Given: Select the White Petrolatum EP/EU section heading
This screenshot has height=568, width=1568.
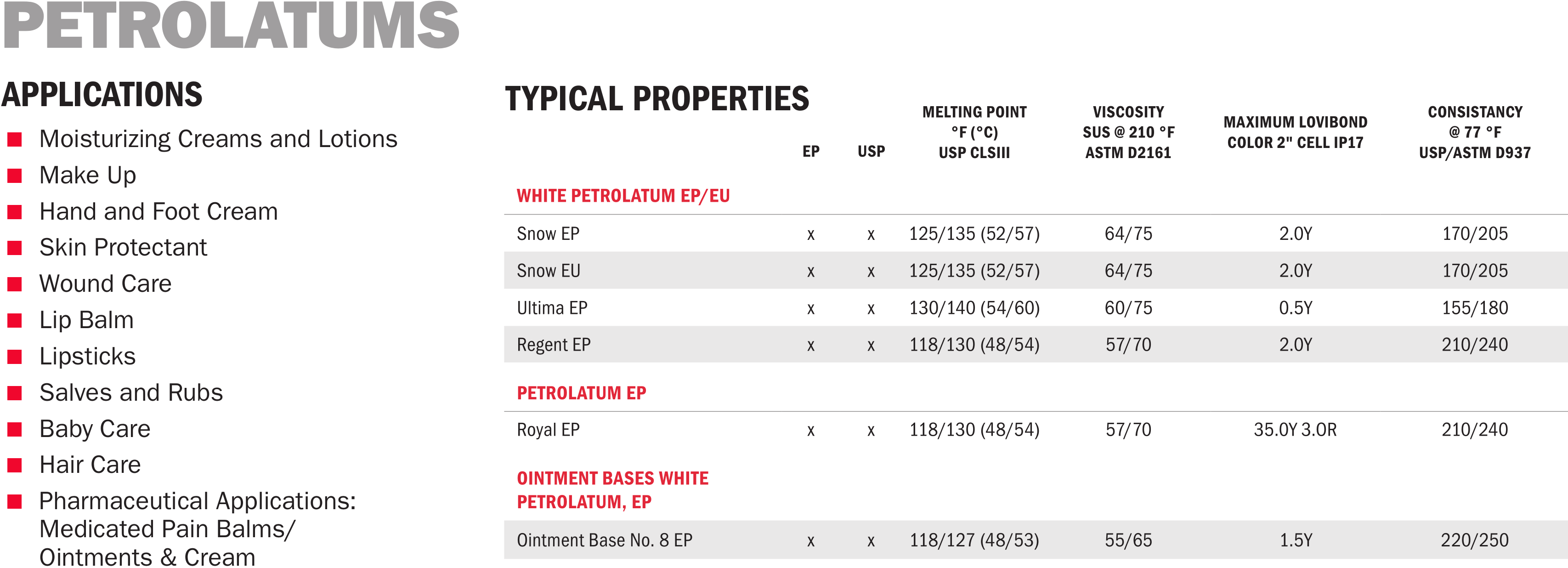Looking at the screenshot, I should tap(623, 196).
